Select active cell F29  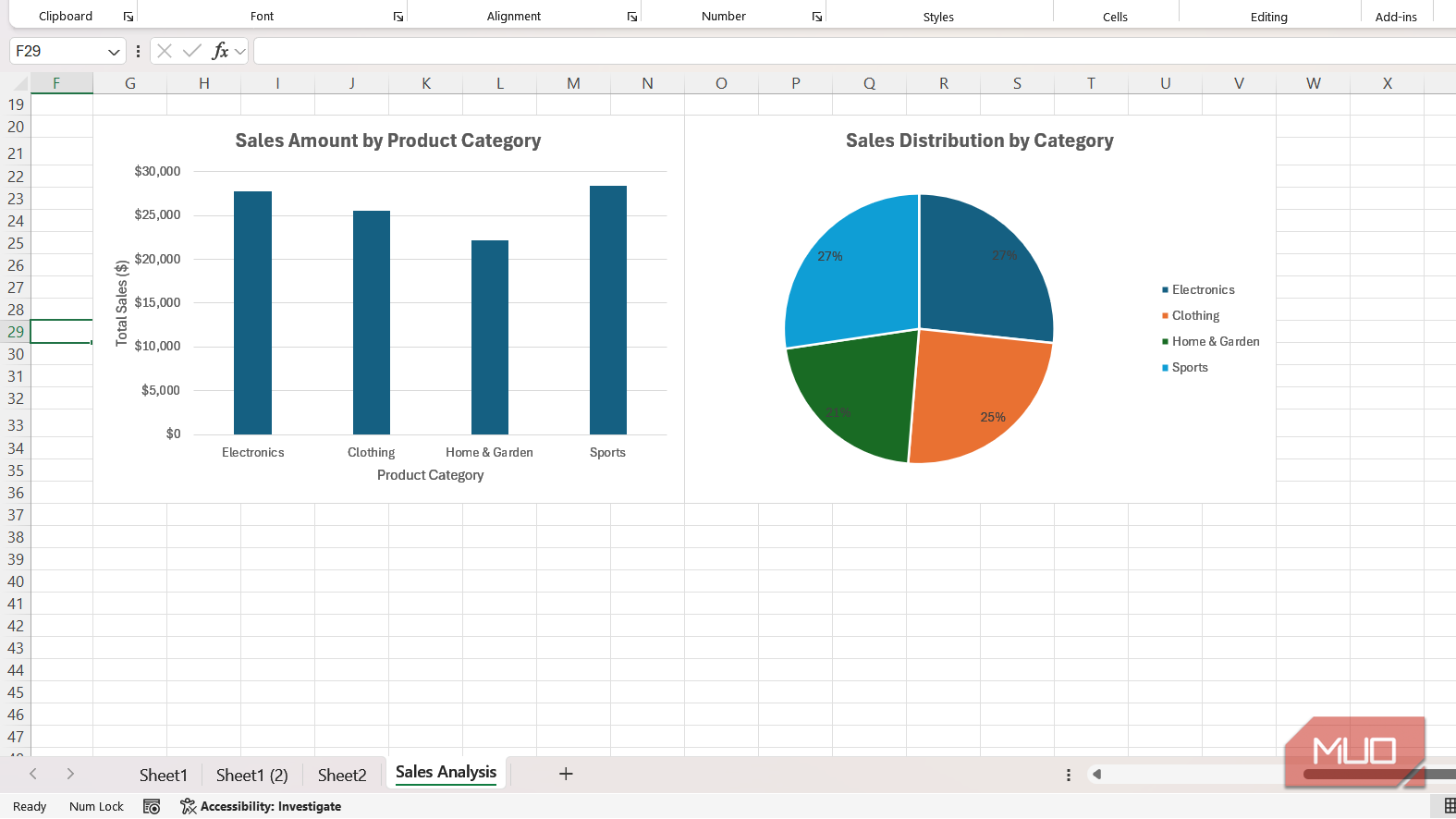[61, 332]
